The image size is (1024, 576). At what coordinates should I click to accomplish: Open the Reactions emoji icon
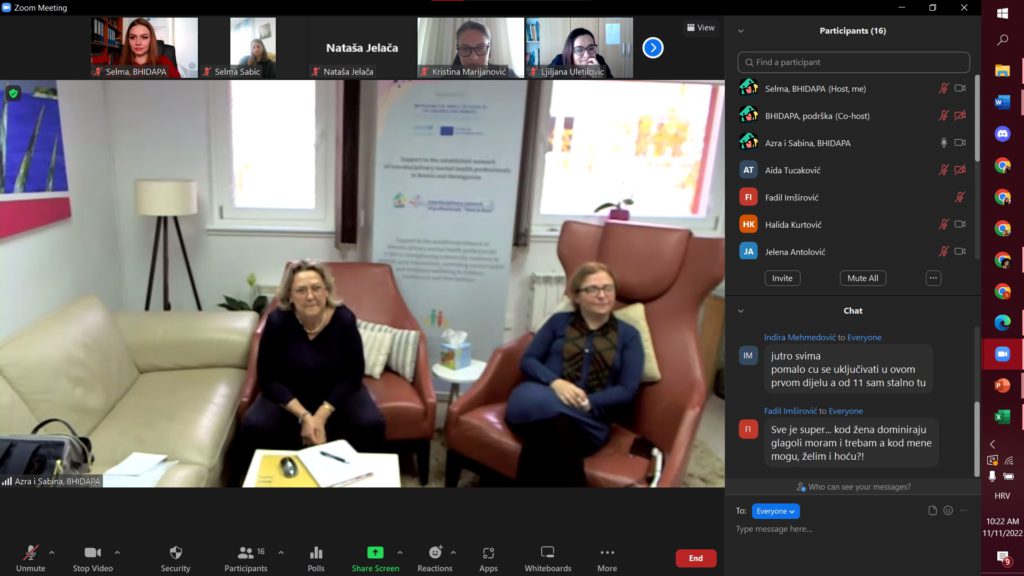(435, 553)
